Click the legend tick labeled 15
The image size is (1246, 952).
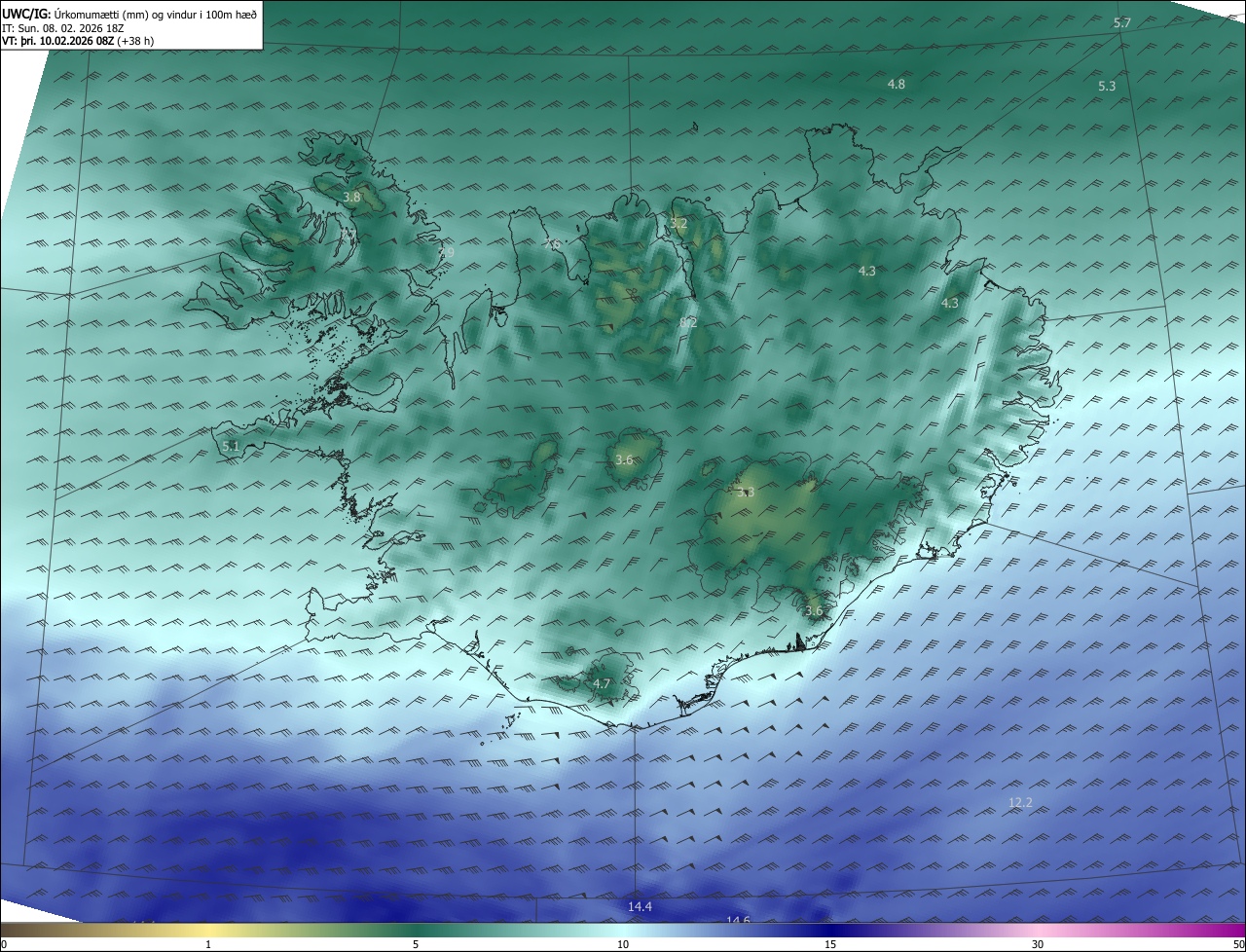[x=830, y=944]
